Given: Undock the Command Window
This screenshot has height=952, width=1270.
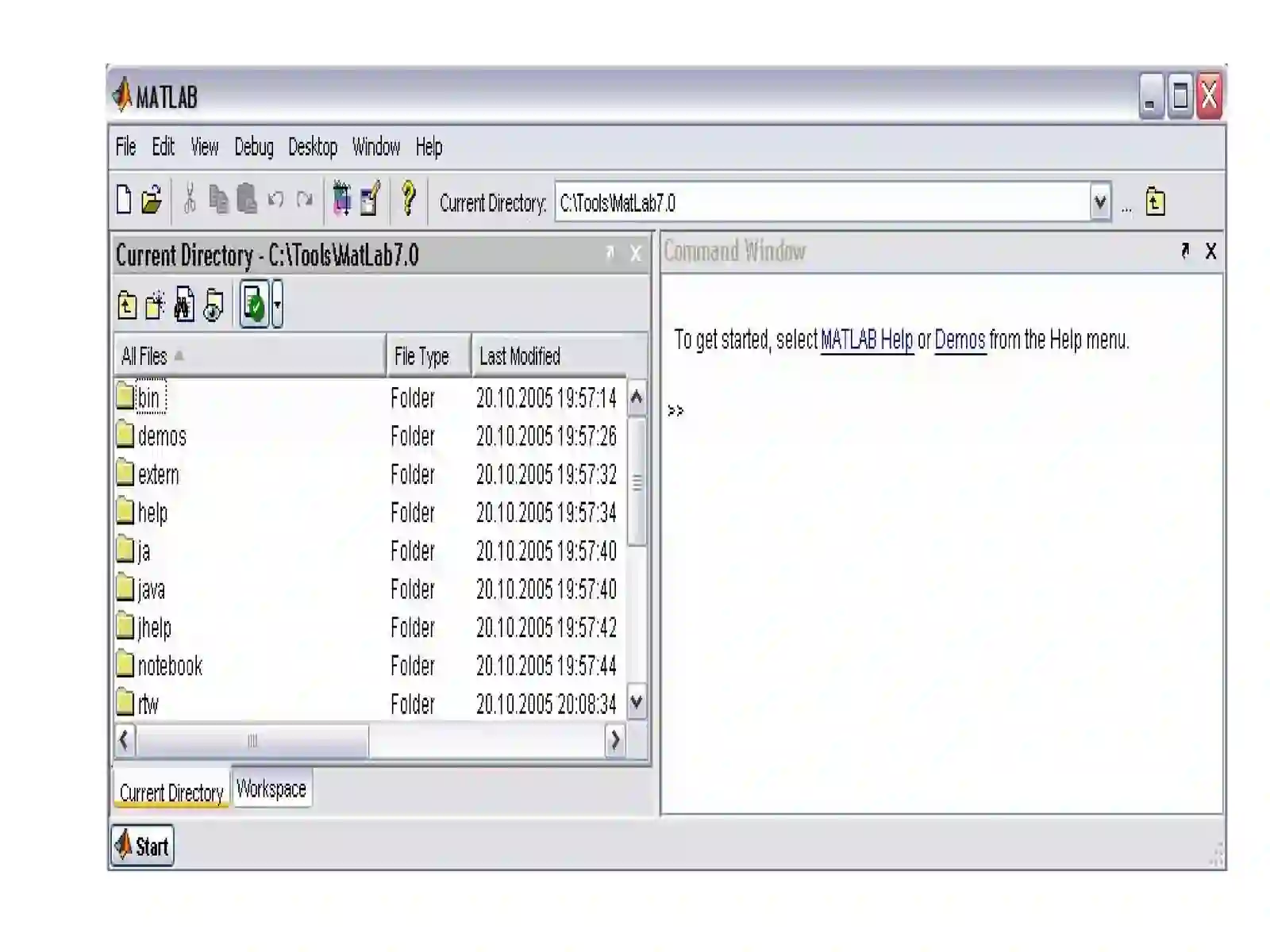Looking at the screenshot, I should 1185,251.
